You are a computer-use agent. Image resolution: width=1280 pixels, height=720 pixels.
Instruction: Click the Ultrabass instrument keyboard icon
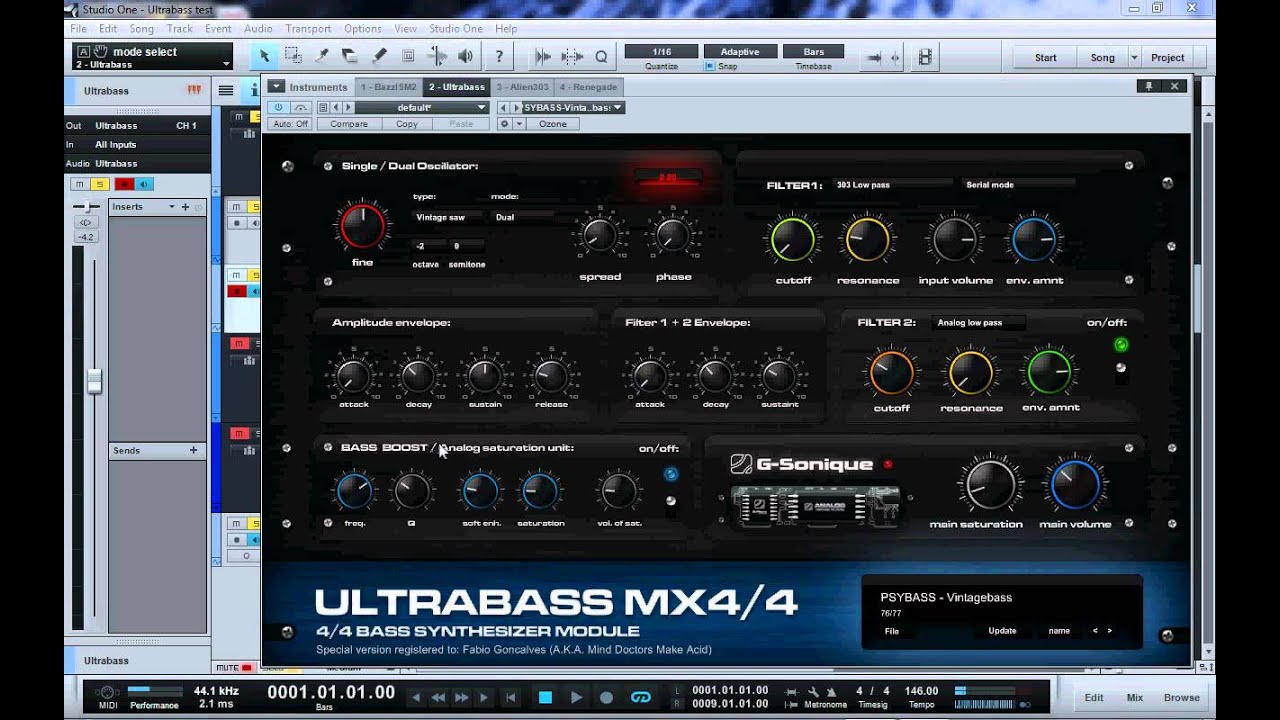(x=194, y=90)
